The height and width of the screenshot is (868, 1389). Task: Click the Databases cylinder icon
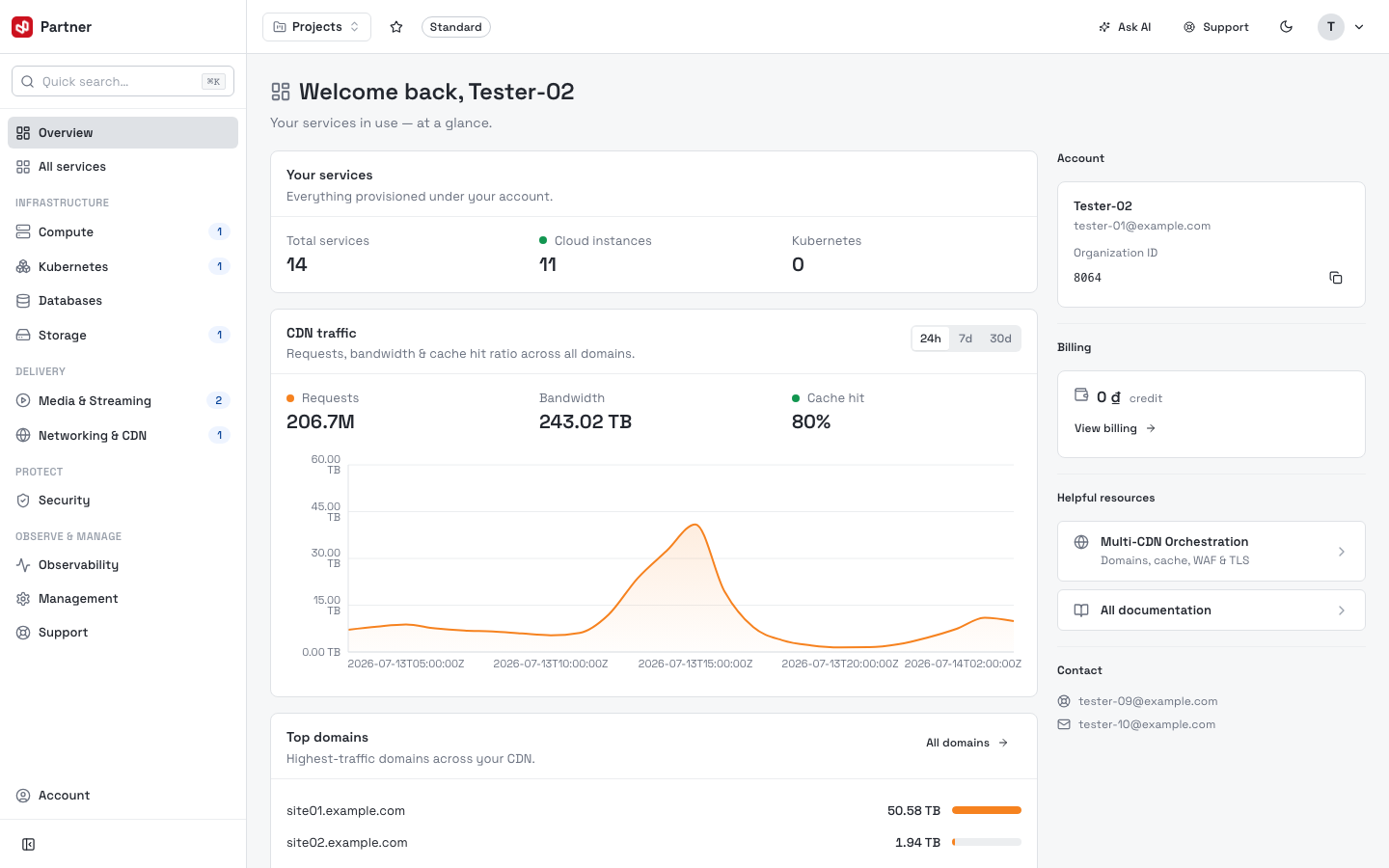23,301
